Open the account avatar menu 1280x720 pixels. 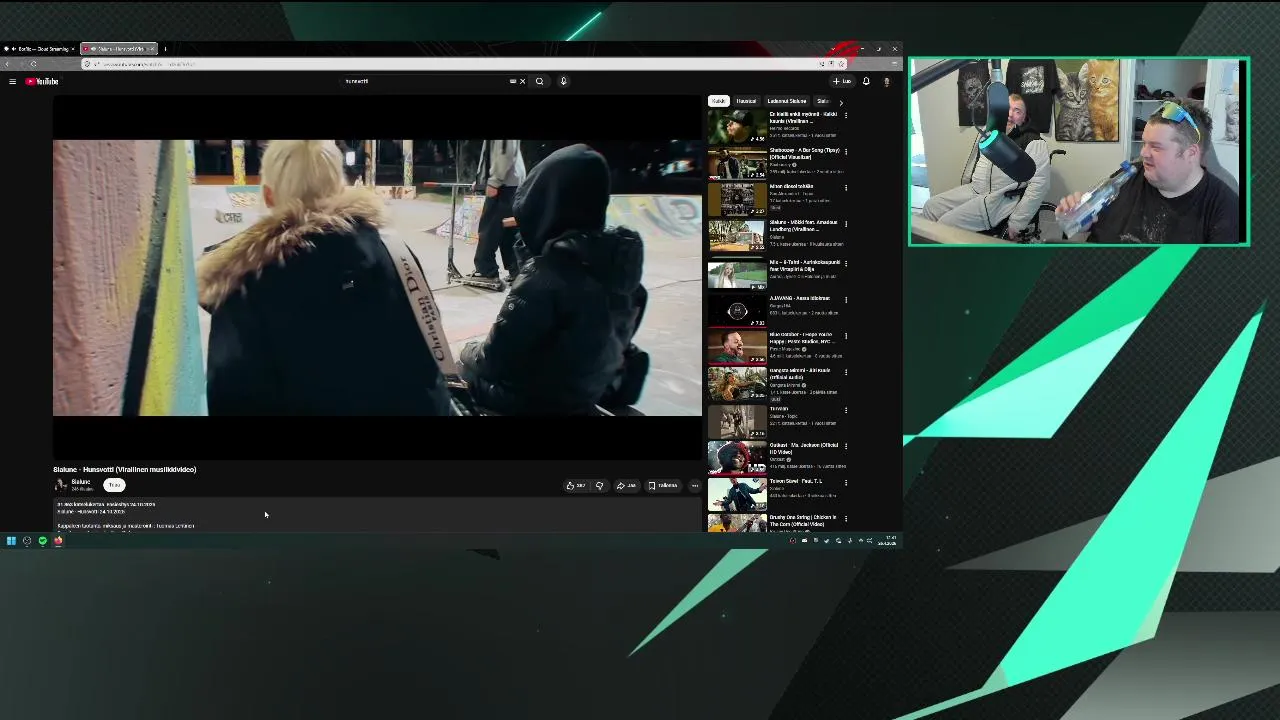886,81
